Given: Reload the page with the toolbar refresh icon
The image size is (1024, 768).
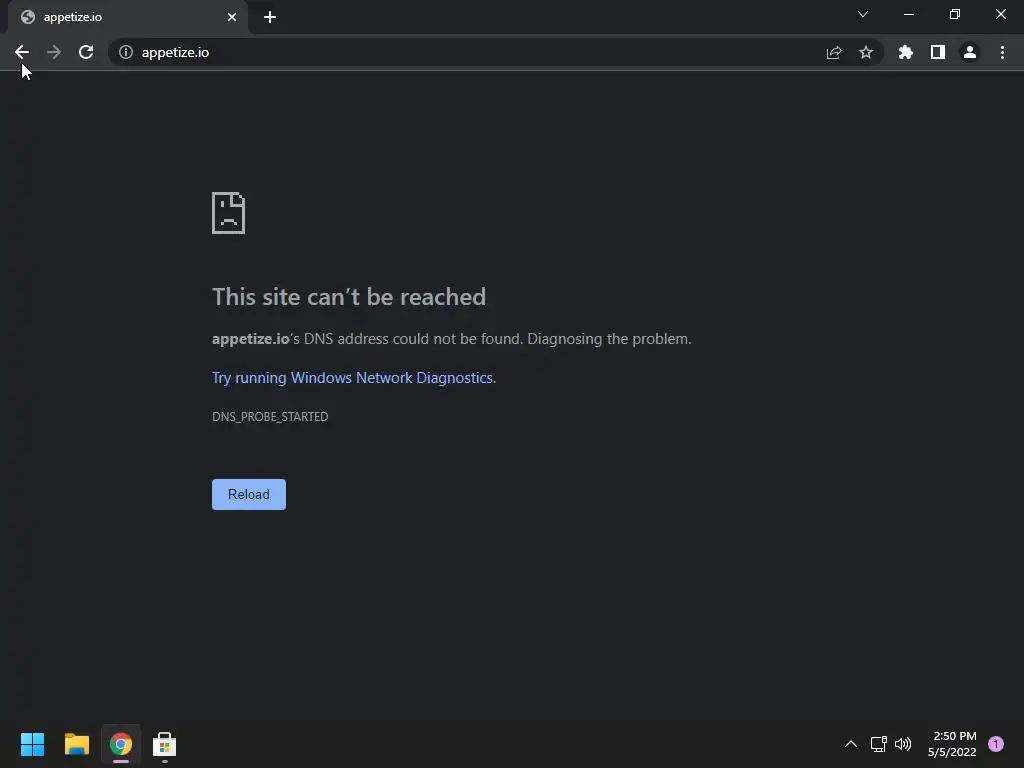Looking at the screenshot, I should 86,52.
